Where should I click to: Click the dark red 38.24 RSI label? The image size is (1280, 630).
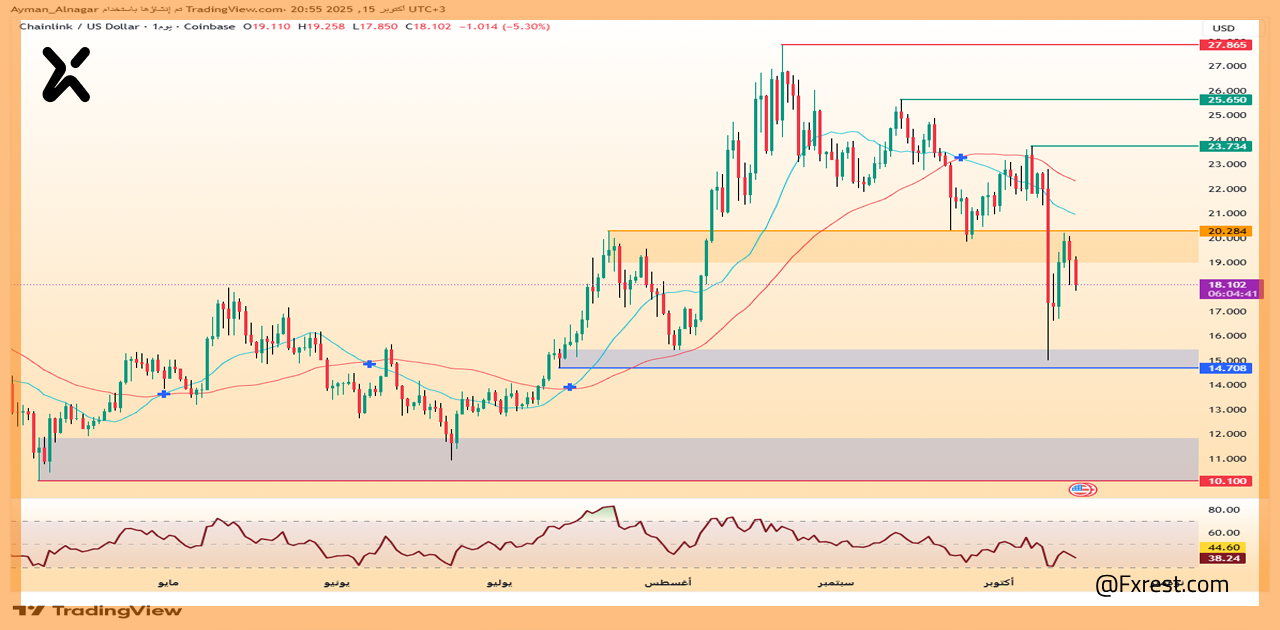pos(1226,559)
